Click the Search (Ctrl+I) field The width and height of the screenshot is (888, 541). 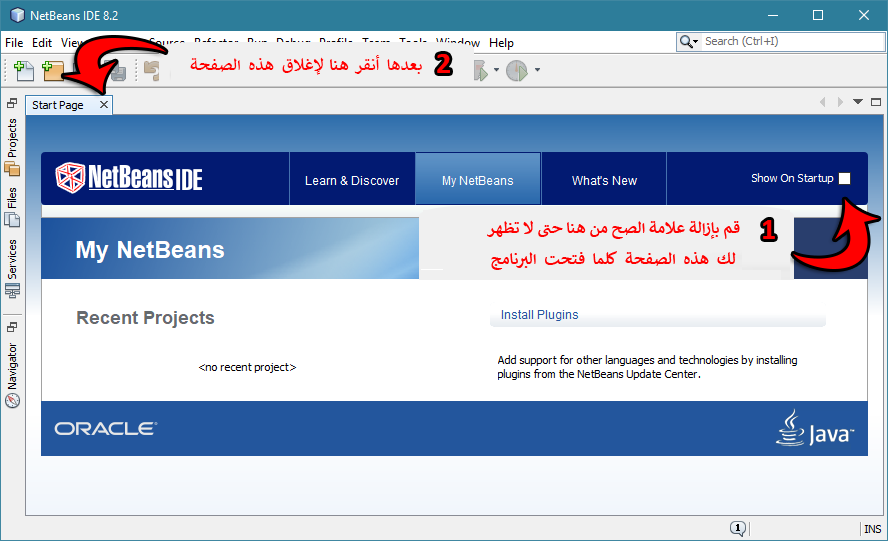click(792, 41)
